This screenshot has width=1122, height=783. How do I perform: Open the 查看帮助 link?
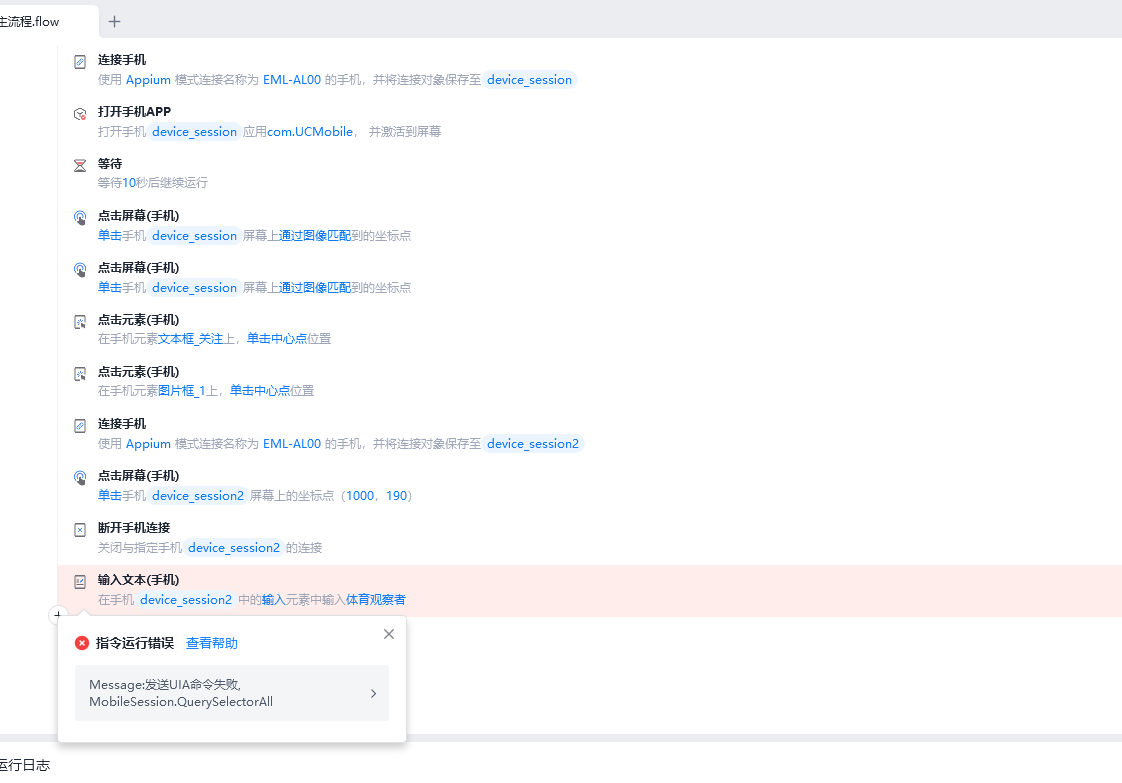point(212,643)
